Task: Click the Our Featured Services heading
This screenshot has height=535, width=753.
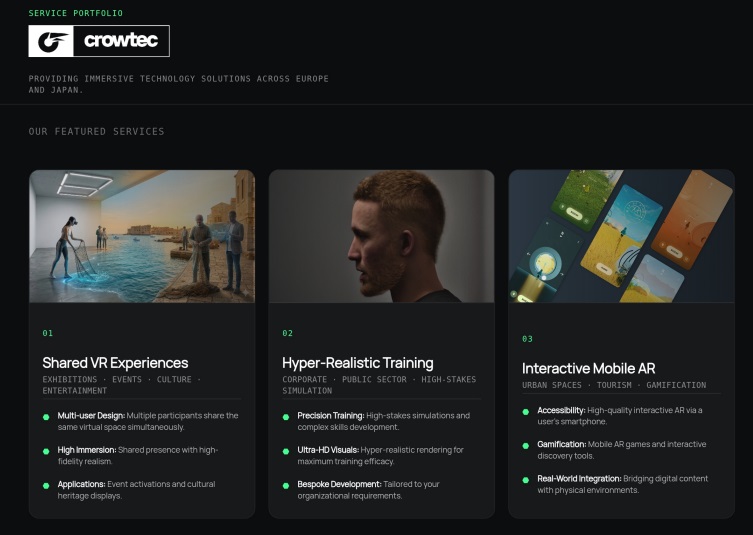Action: (x=96, y=131)
